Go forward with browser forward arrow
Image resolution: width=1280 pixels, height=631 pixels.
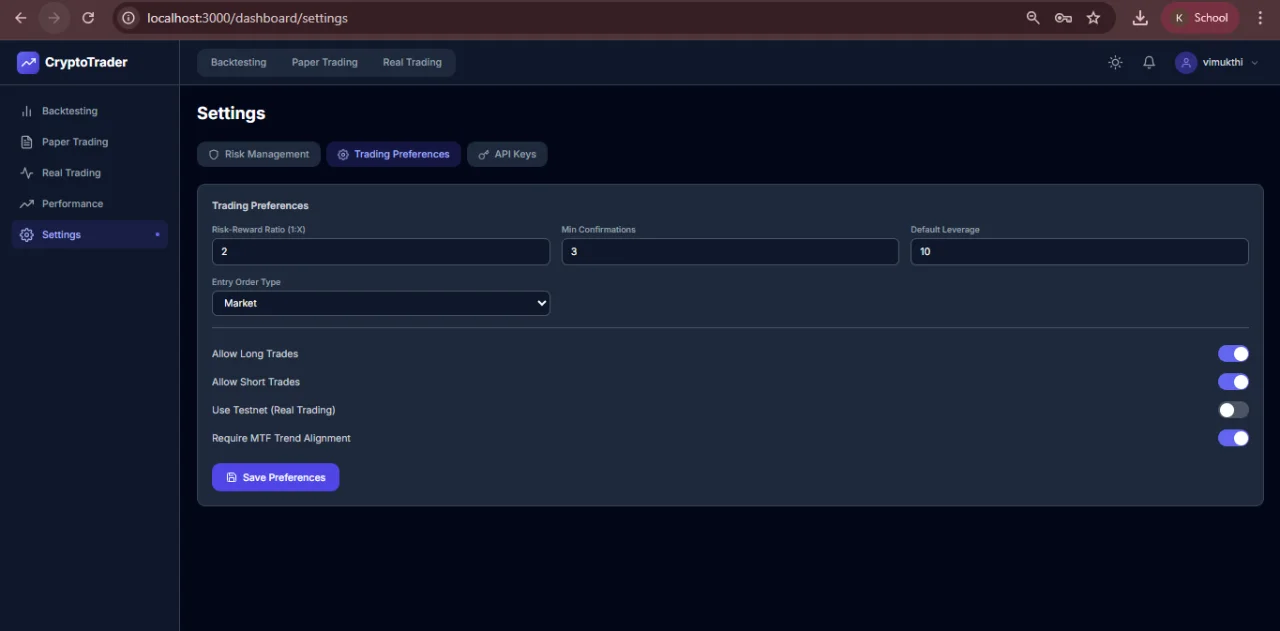[54, 18]
